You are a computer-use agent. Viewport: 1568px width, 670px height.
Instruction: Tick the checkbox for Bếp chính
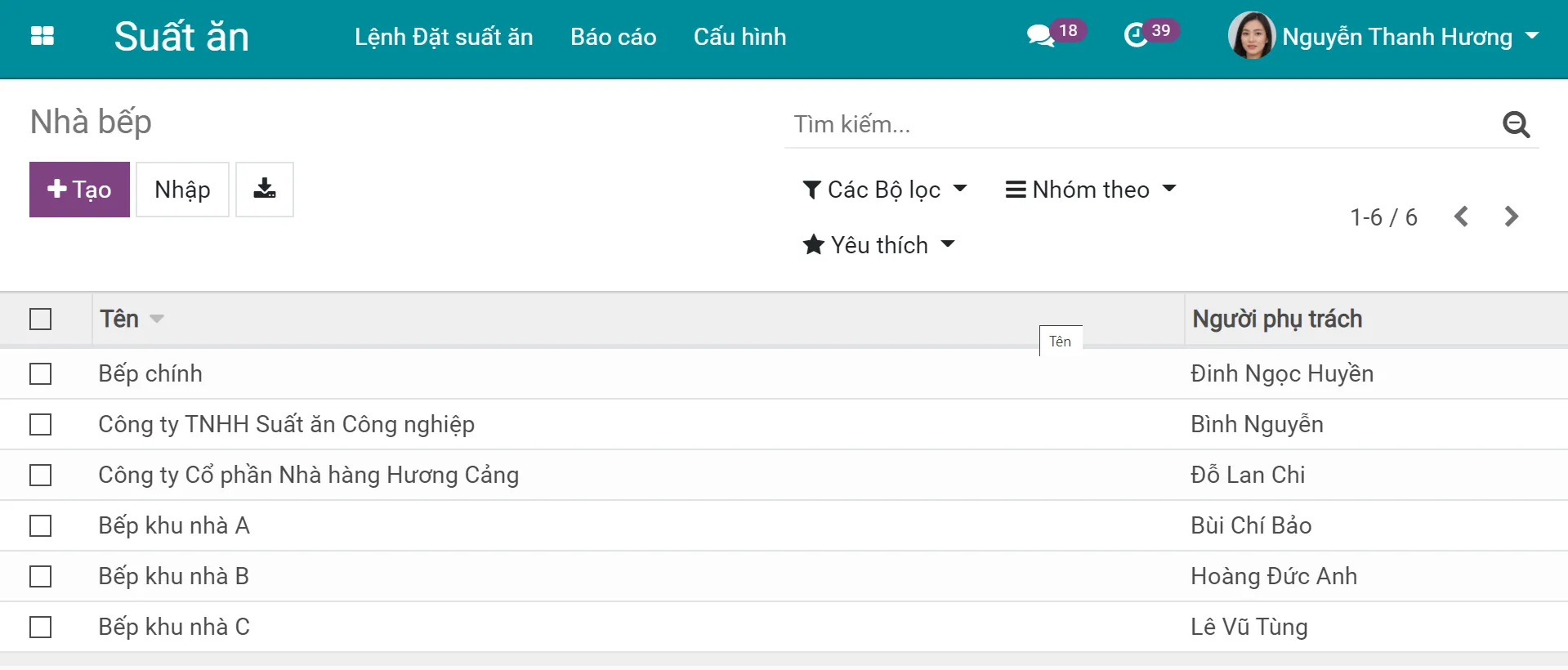coord(40,374)
